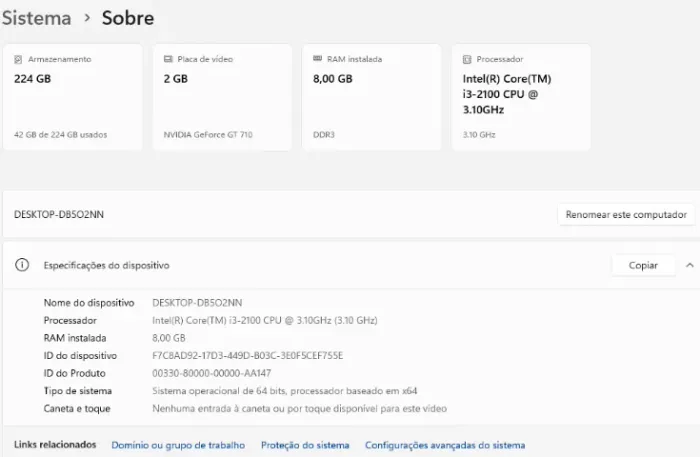
Task: Click the video card icon beside Placa de vídeo
Action: [168, 59]
